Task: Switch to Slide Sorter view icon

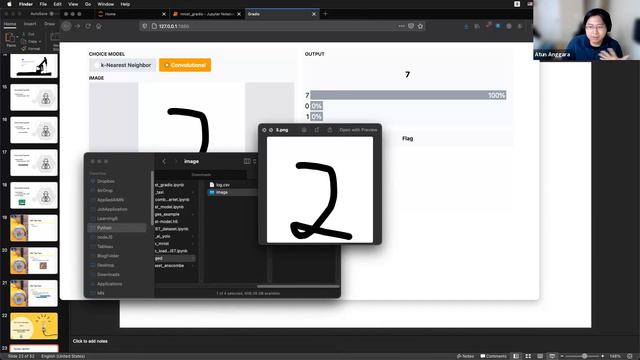Action: point(528,356)
